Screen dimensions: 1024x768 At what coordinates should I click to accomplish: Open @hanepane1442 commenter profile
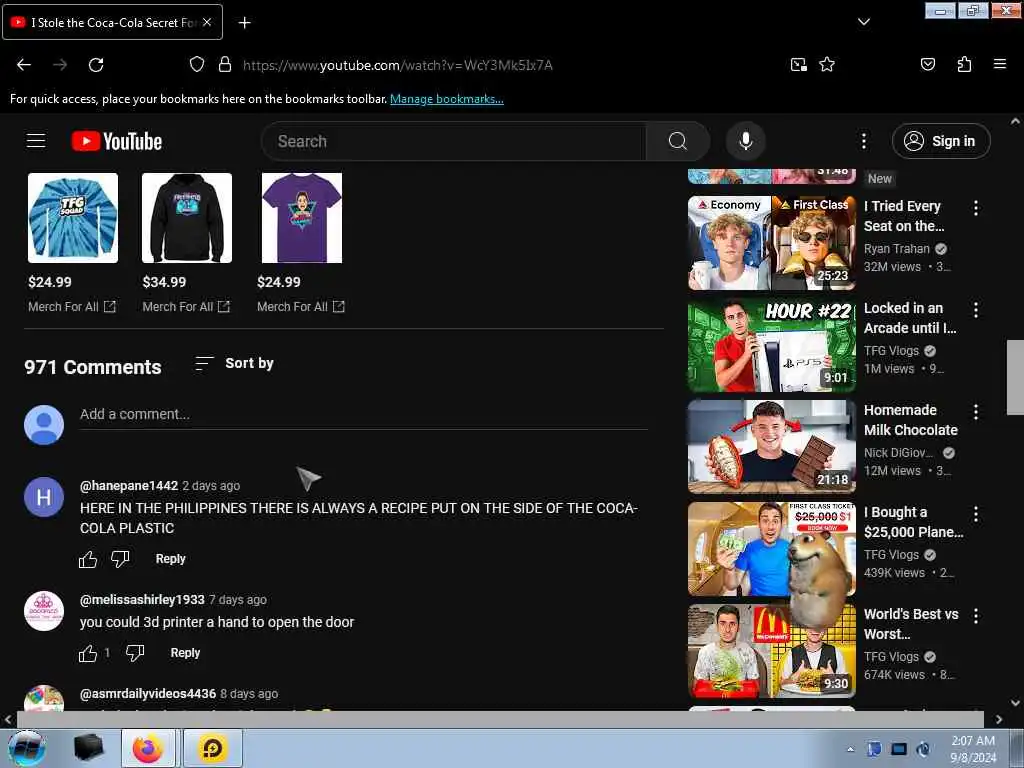click(x=129, y=486)
